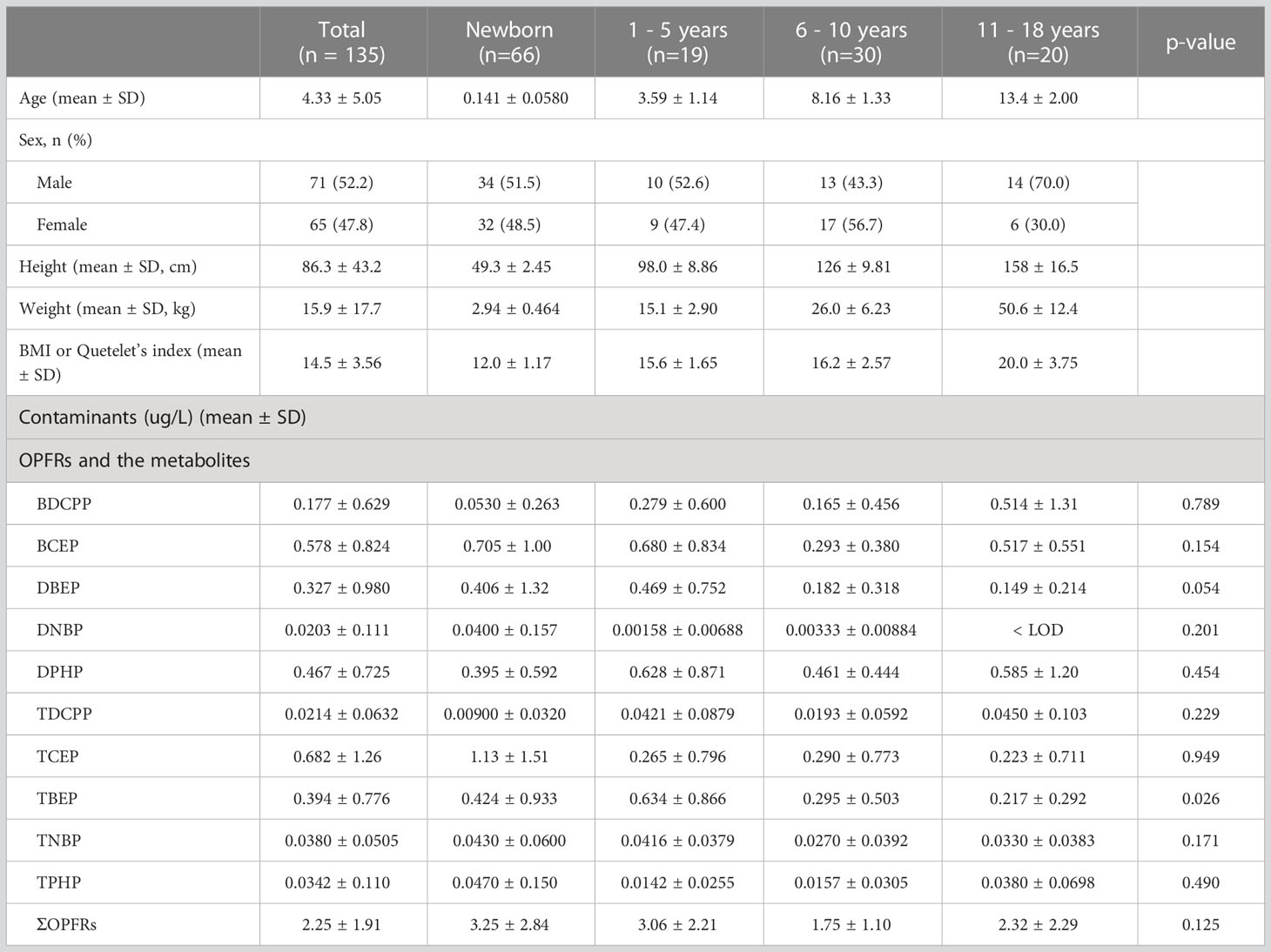Viewport: 1271px width, 952px height.
Task: Click the 'TDCPP' row label
Action: point(64,714)
